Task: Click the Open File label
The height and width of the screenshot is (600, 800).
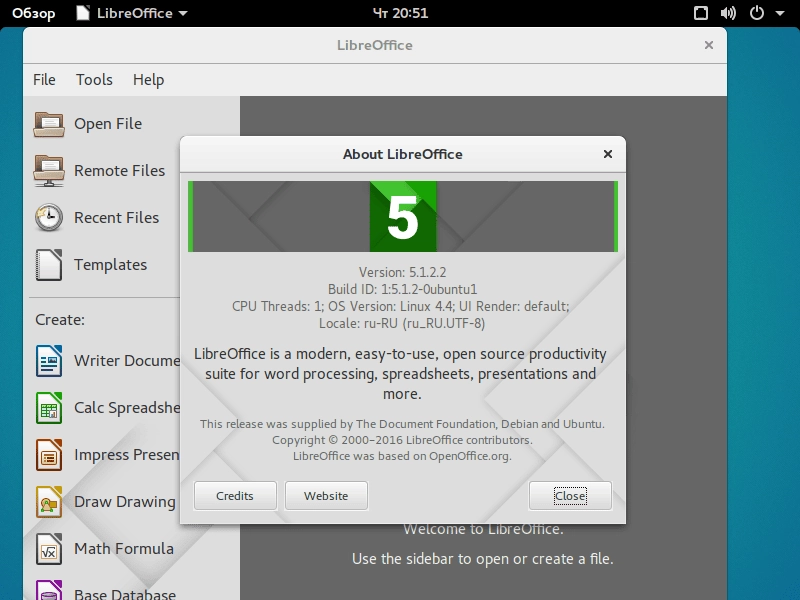Action: 108,124
